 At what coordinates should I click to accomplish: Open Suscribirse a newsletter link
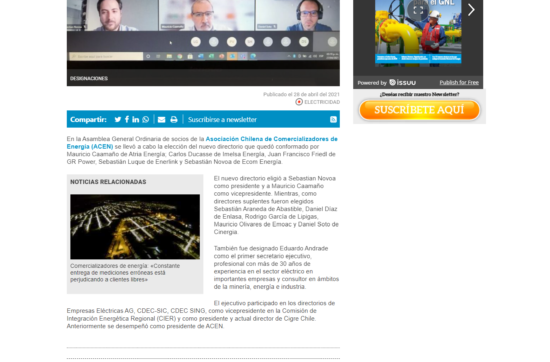click(222, 120)
